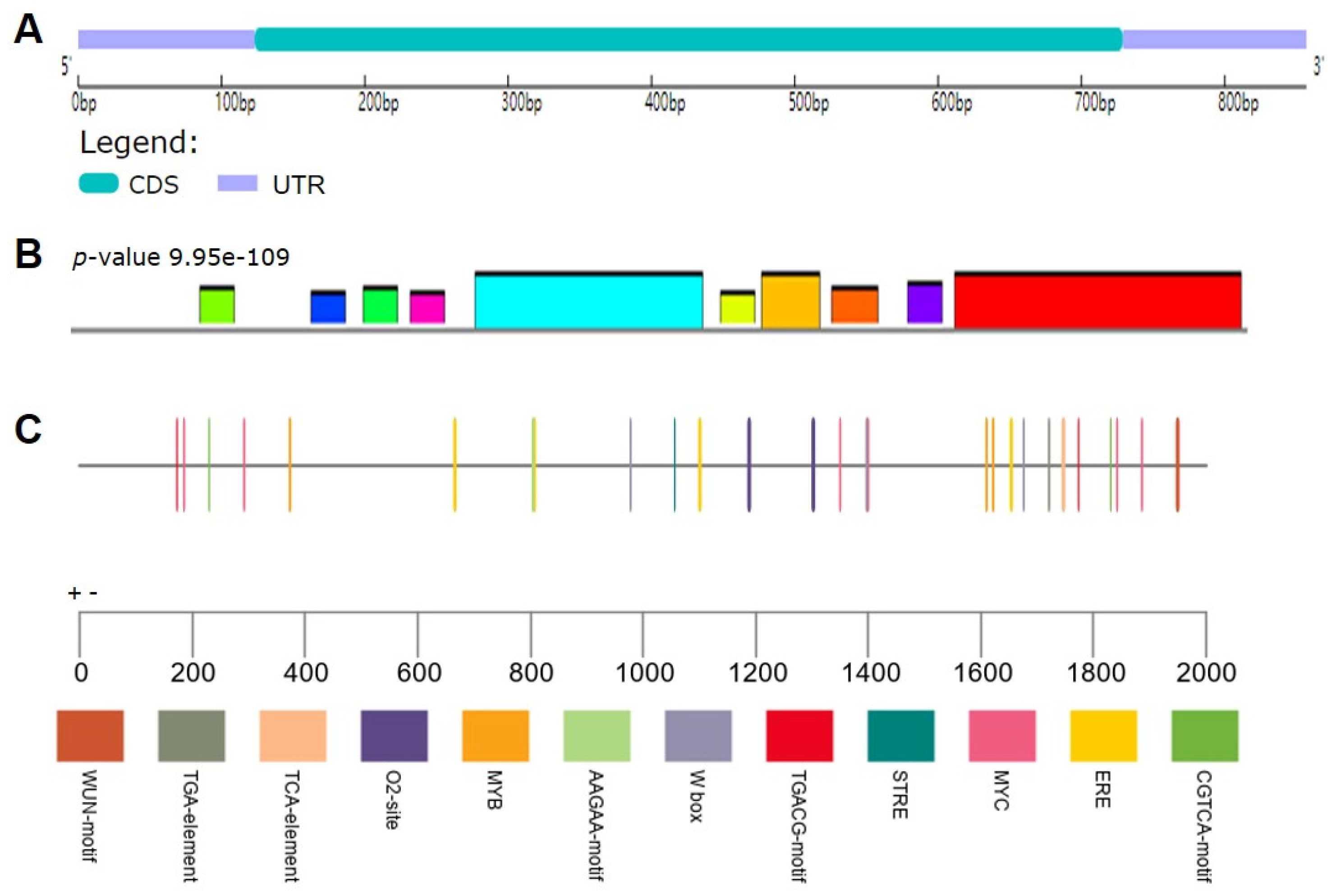Select the TCA-element legend swatch
Screen dimensions: 1332x896
pos(293,735)
